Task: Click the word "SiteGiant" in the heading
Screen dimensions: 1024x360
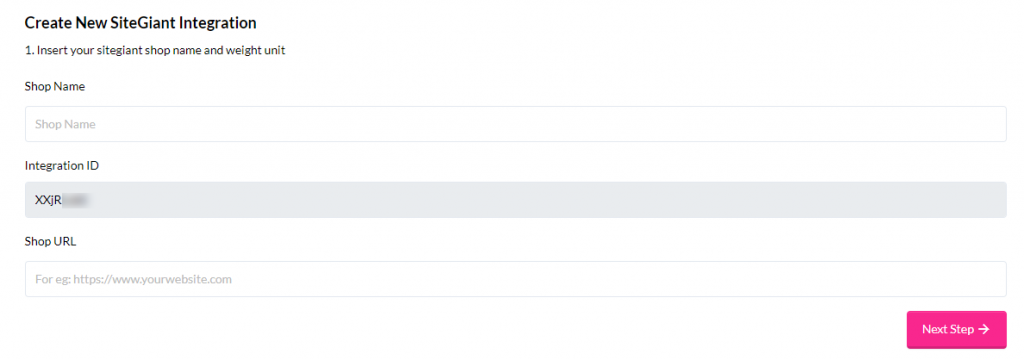Action: click(x=146, y=23)
